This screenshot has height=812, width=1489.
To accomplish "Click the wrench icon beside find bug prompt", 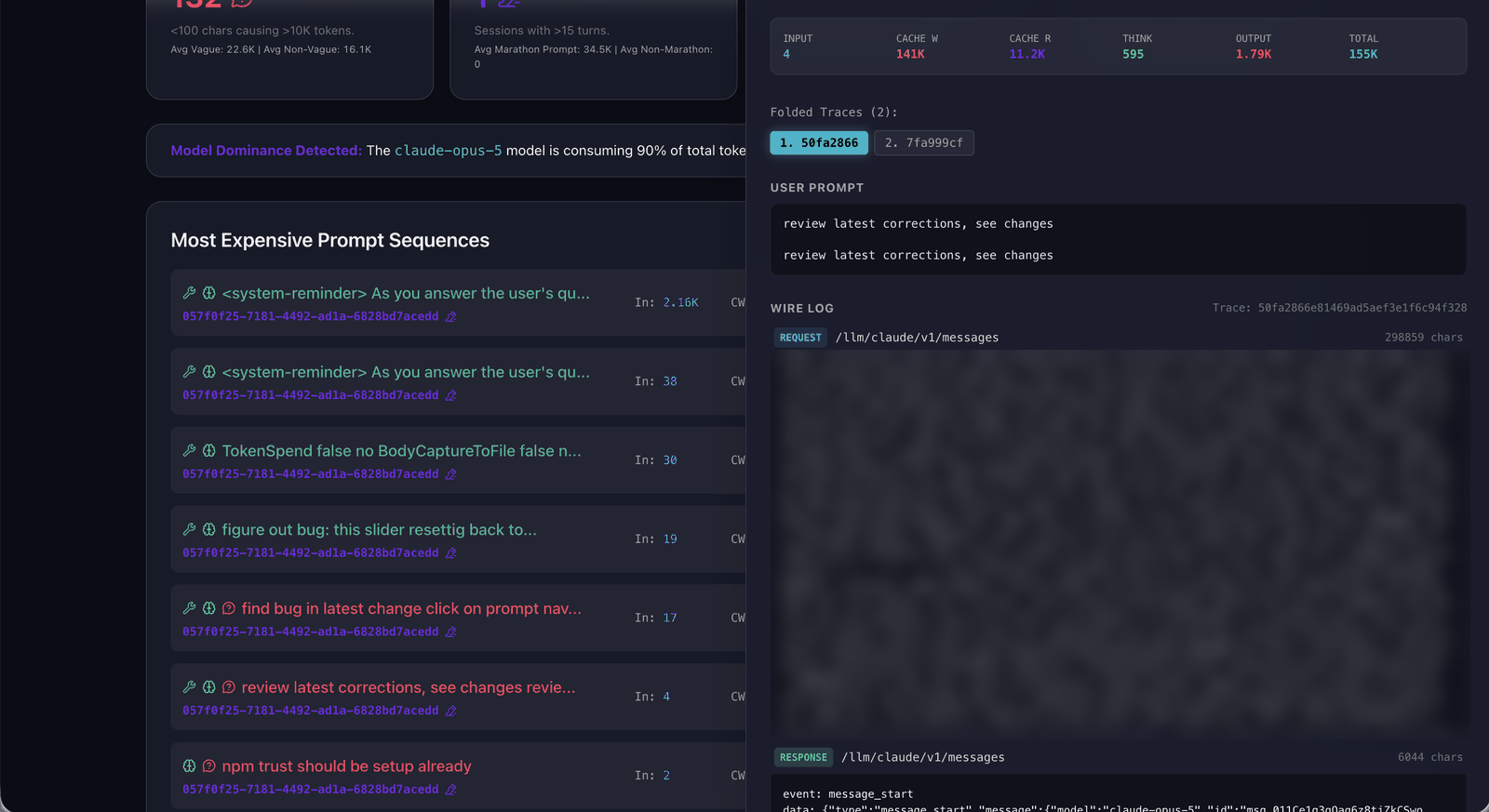I will pos(189,608).
